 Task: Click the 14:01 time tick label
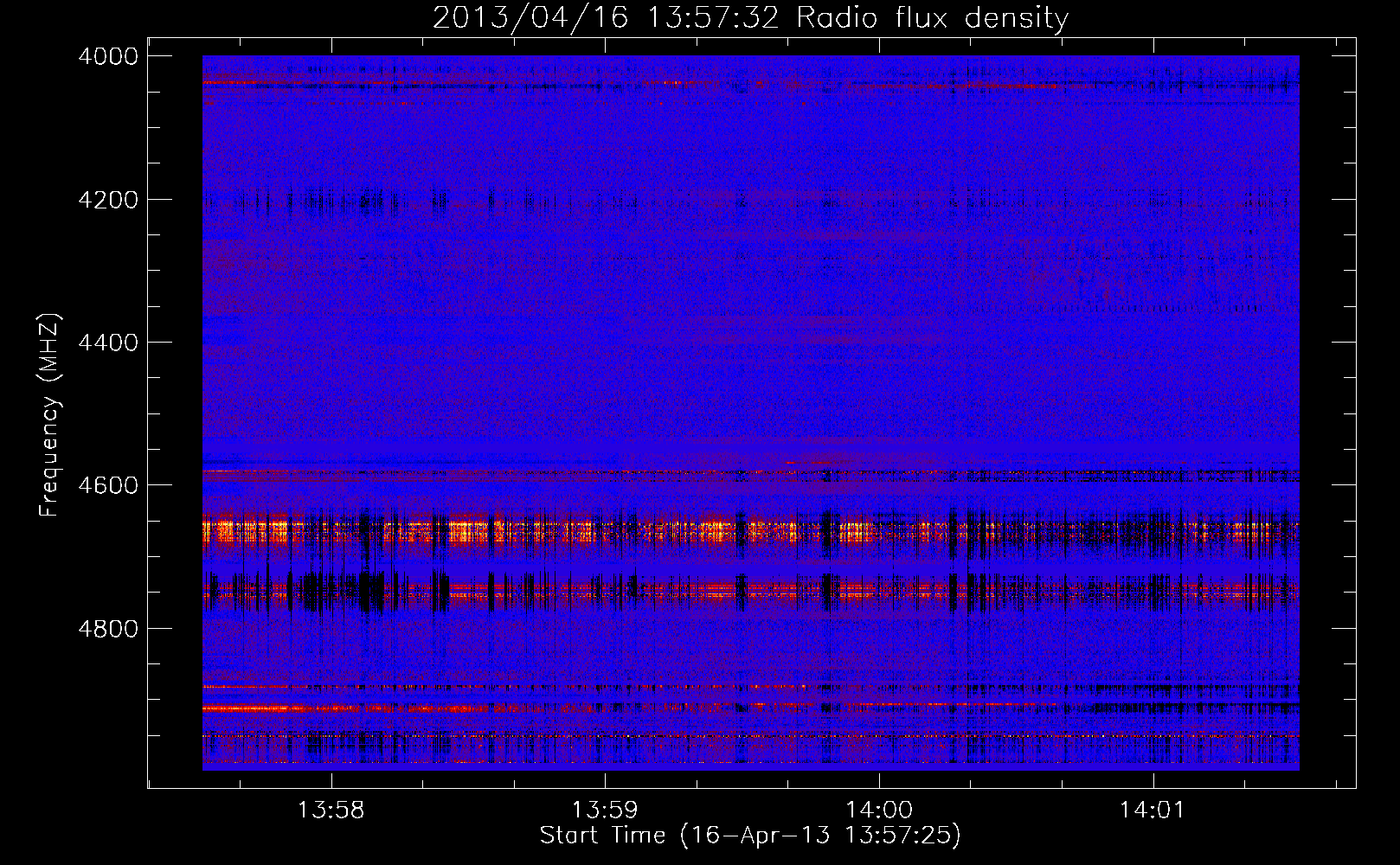[1153, 811]
